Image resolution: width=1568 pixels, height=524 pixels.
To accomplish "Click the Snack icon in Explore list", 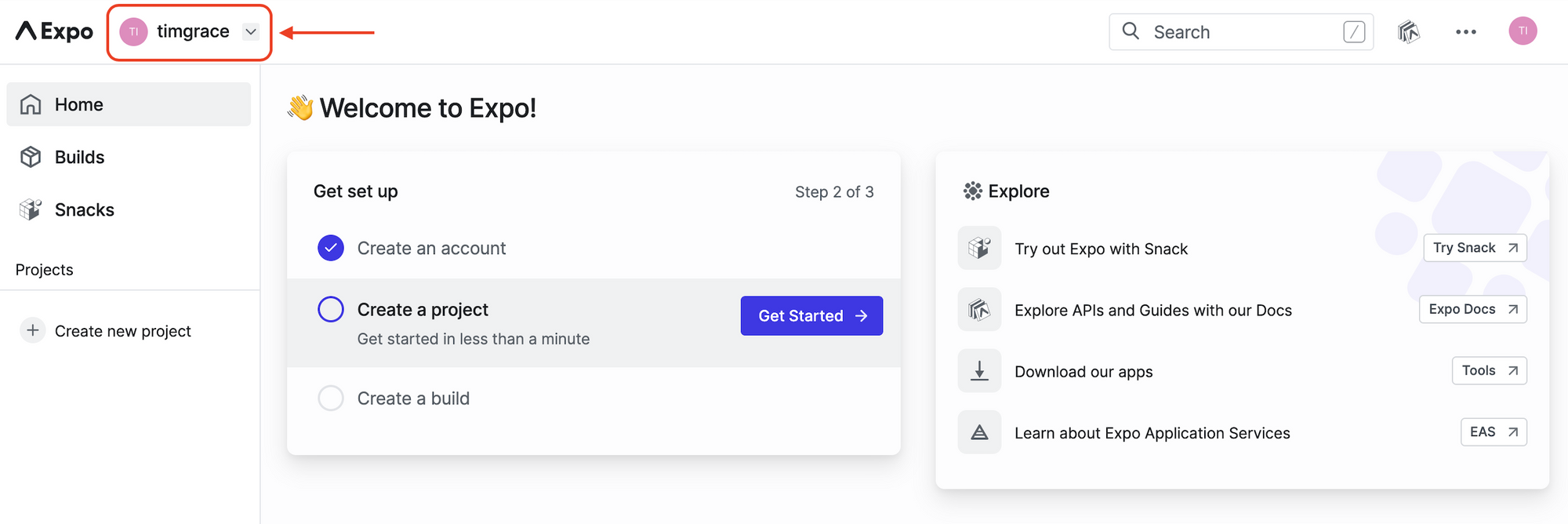I will pyautogui.click(x=979, y=248).
